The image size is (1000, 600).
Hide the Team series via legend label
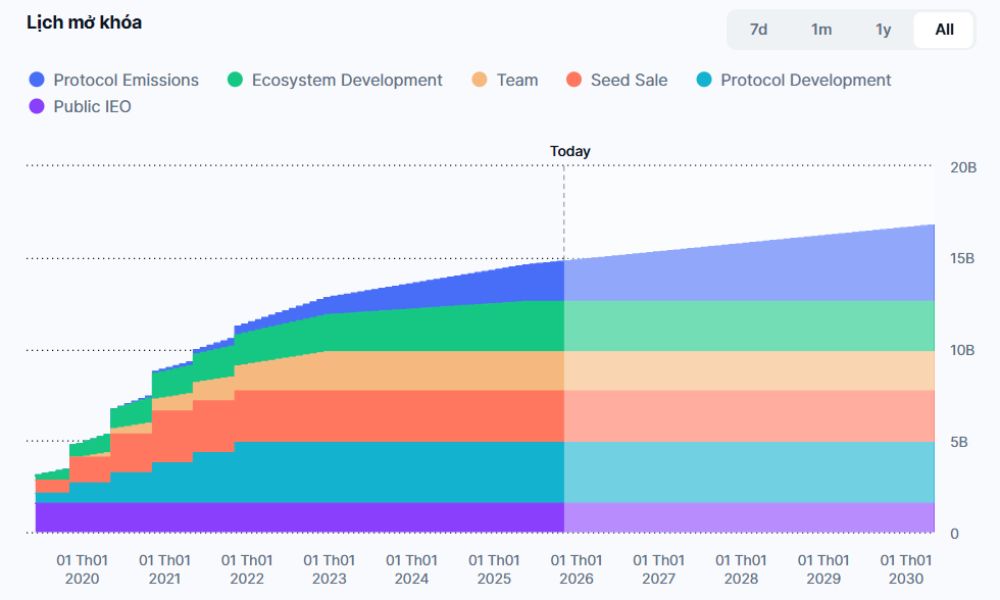[517, 80]
